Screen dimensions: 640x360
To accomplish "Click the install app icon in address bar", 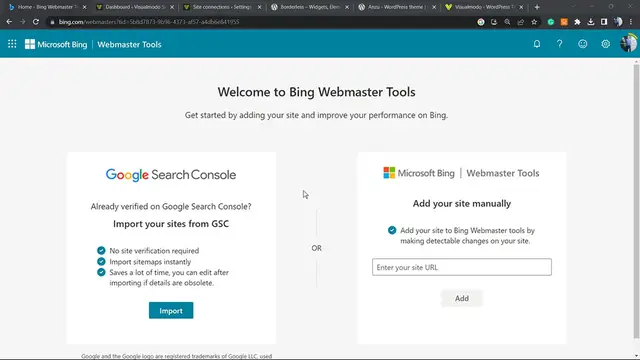I will click(x=494, y=22).
